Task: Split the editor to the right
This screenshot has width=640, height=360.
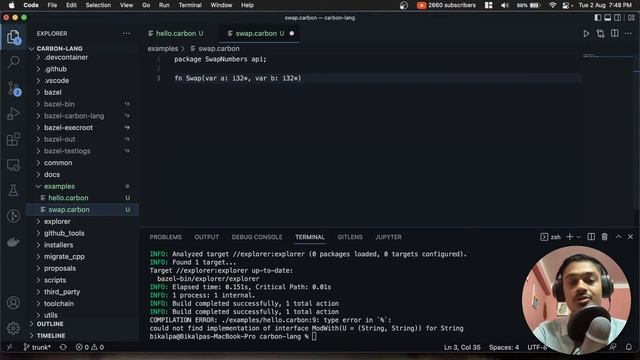Action: click(x=615, y=33)
